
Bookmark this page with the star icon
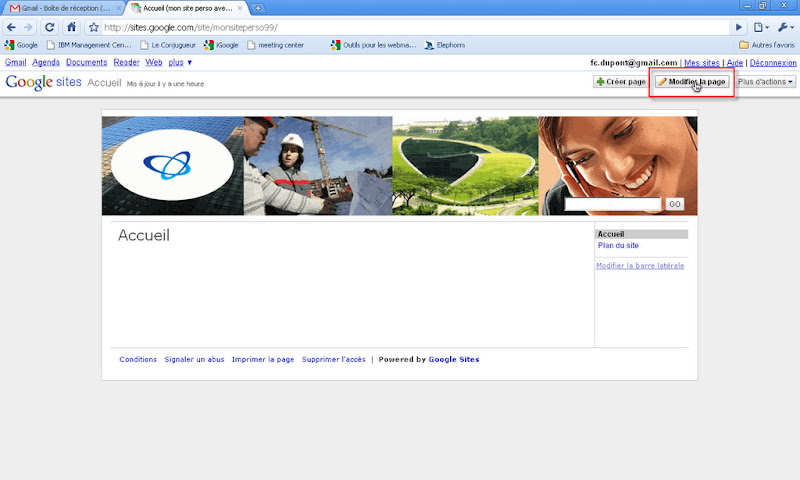coord(93,27)
